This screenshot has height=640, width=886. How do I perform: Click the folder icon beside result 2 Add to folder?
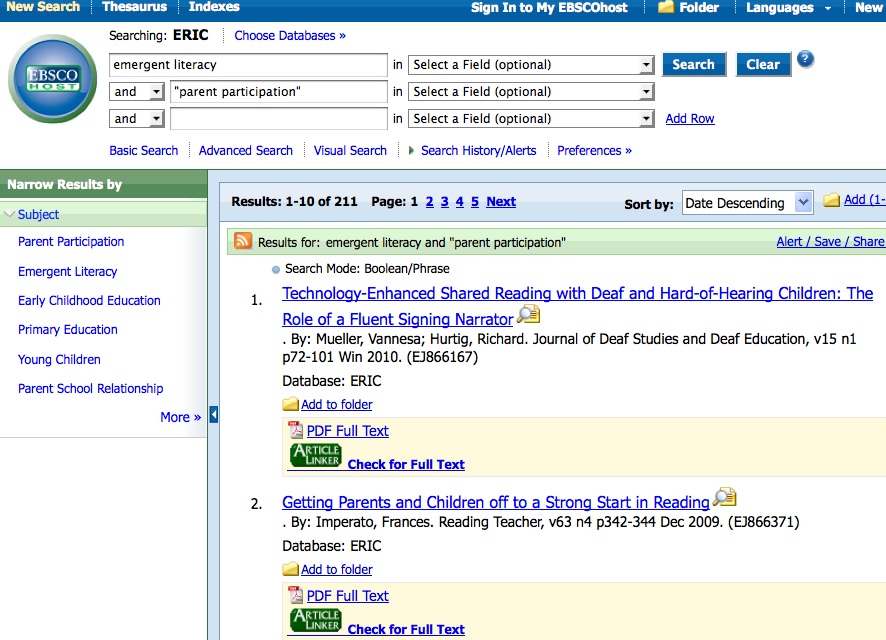(290, 569)
